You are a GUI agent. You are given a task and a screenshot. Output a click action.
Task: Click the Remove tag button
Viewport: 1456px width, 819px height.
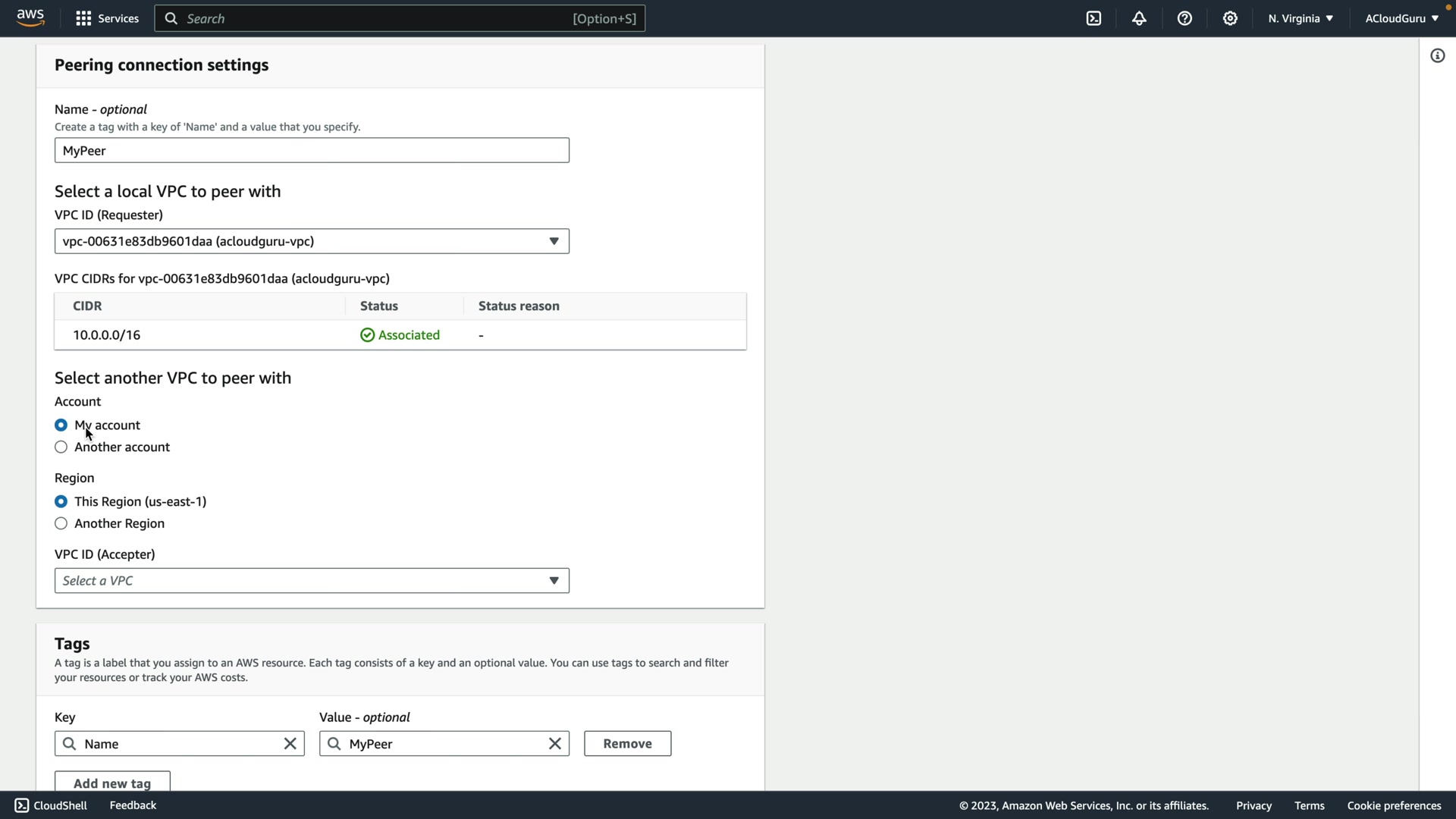[x=627, y=743]
